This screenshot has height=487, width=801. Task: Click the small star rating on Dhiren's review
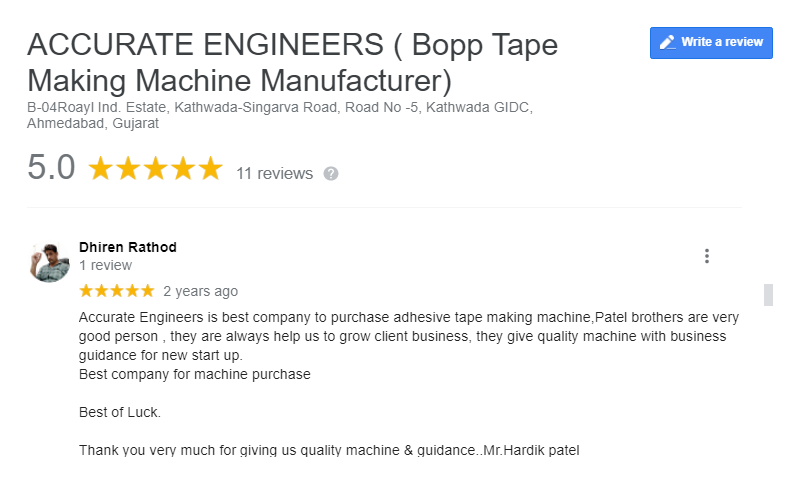(x=116, y=291)
